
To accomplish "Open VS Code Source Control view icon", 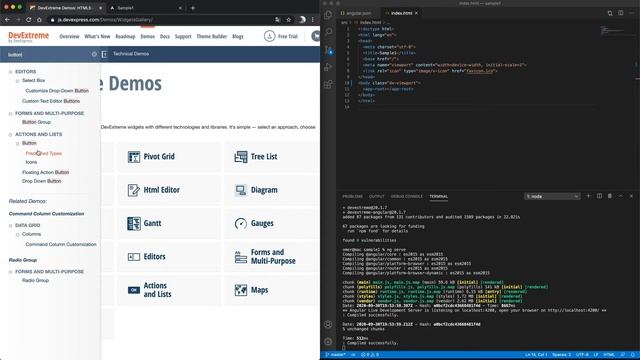I will pos(328,50).
